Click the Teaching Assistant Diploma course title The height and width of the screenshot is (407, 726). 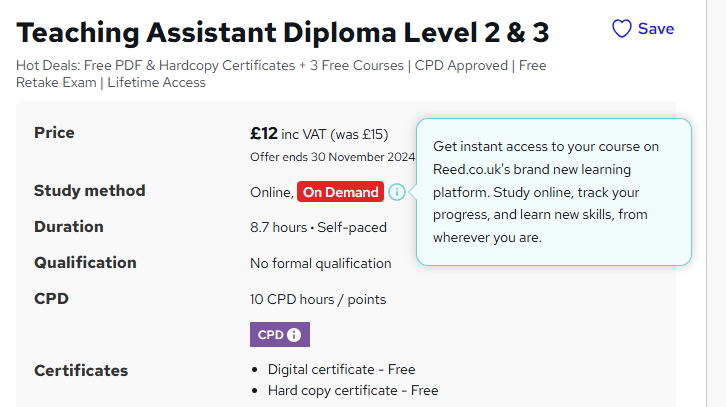coord(283,33)
